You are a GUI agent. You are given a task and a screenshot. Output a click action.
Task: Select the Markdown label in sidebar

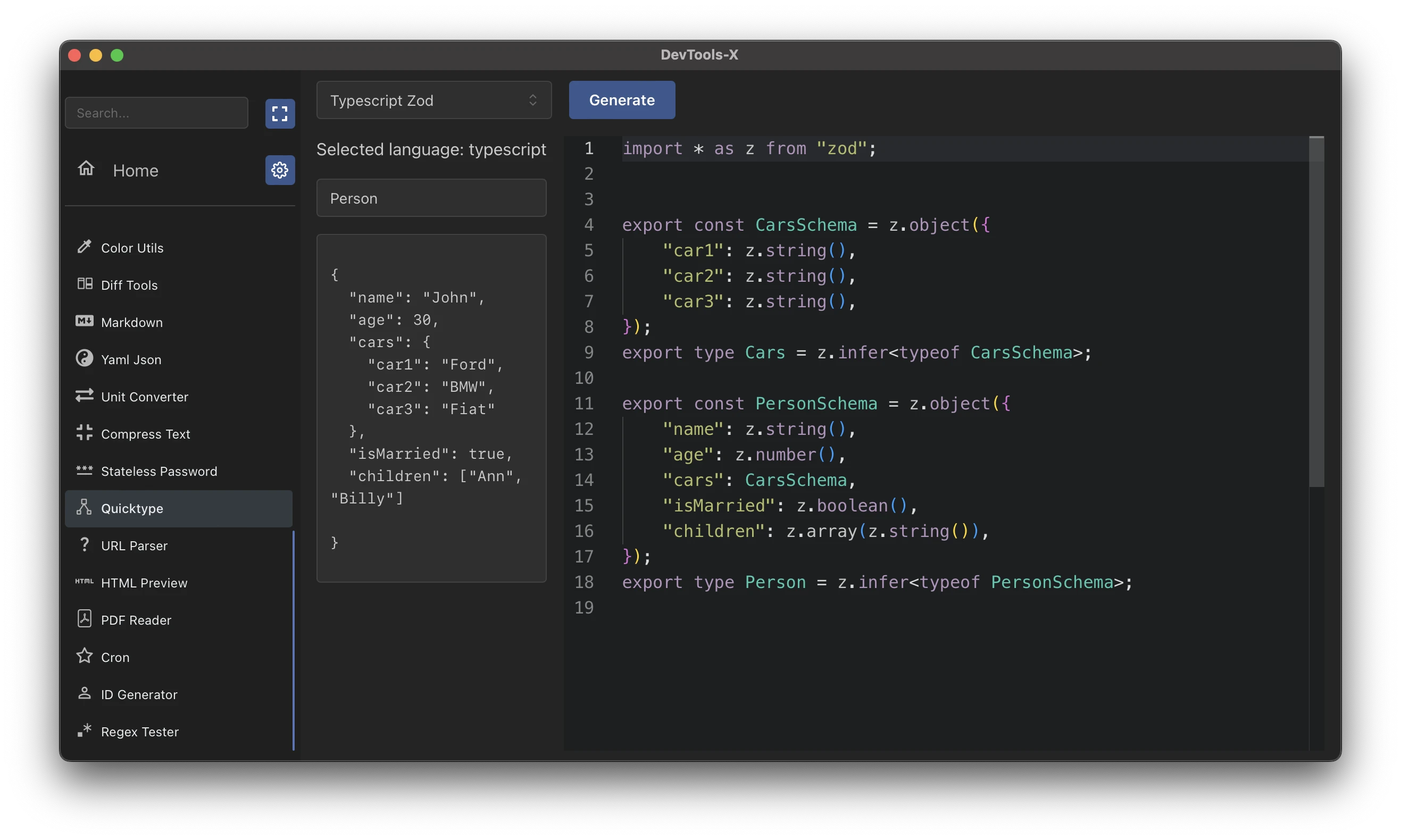pyautogui.click(x=132, y=323)
